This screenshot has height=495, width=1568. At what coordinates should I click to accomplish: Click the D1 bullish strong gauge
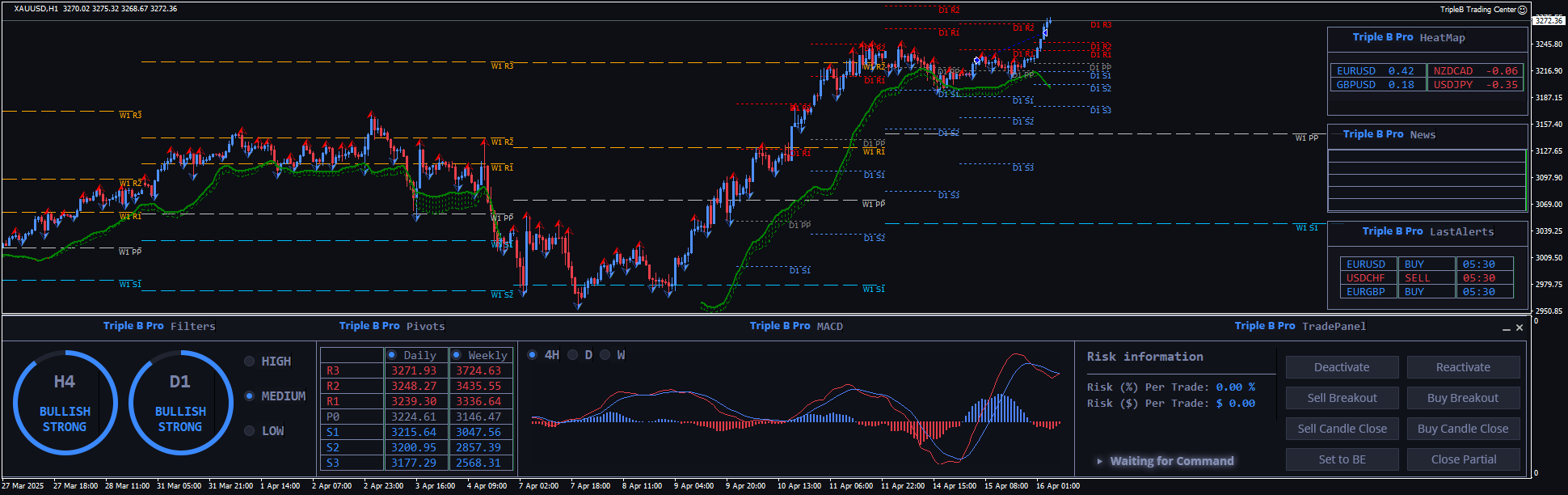(x=180, y=403)
